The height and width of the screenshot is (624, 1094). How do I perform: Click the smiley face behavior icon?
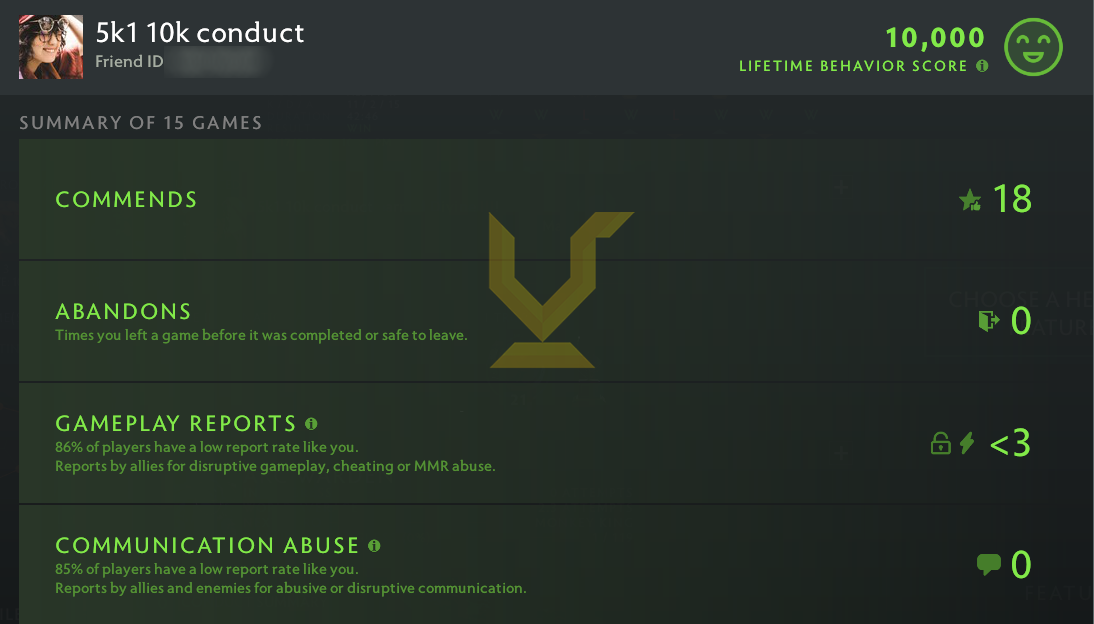pos(1032,47)
